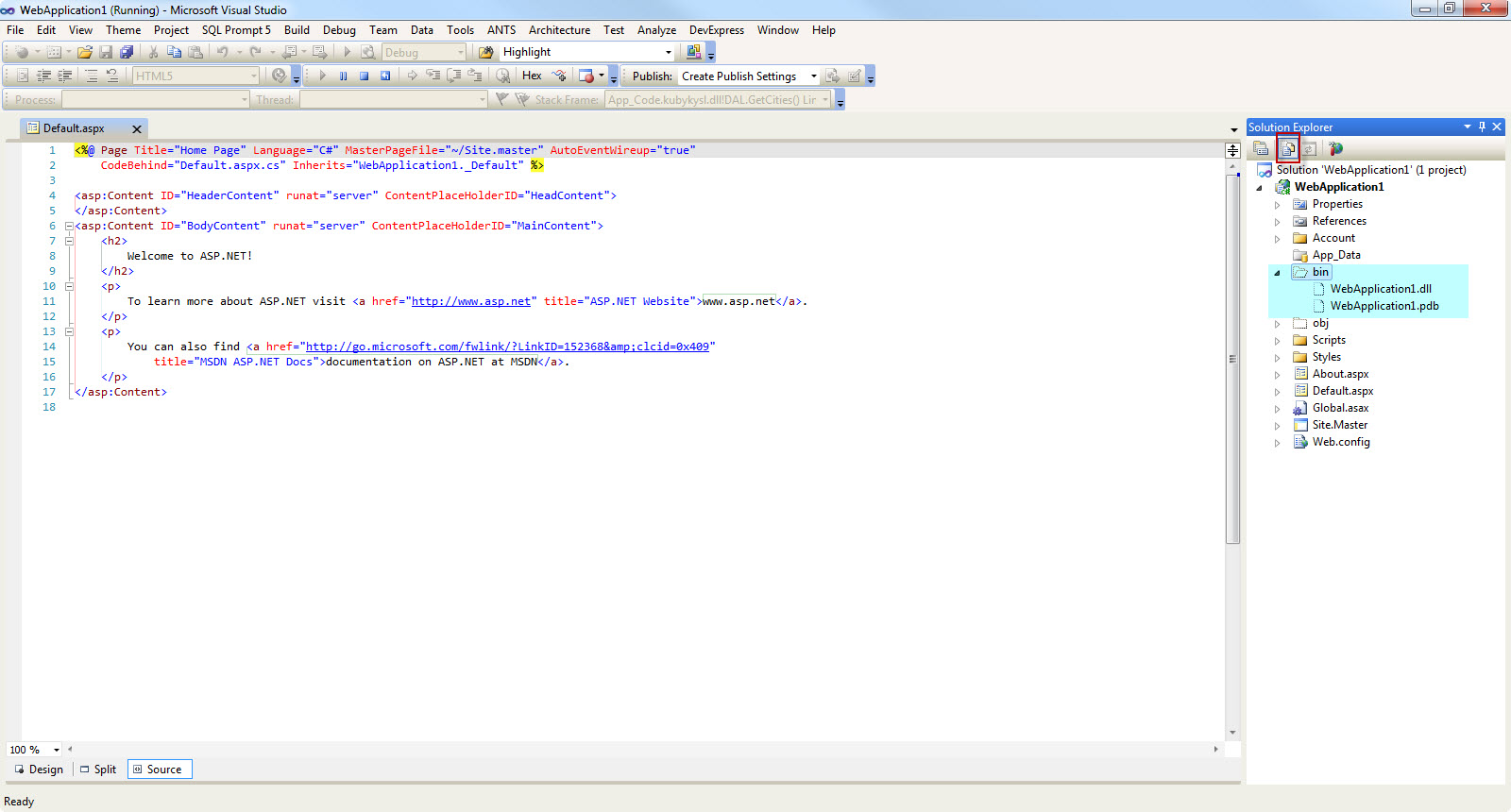Click the Paste clipboard icon
This screenshot has height=812, width=1511.
point(195,52)
